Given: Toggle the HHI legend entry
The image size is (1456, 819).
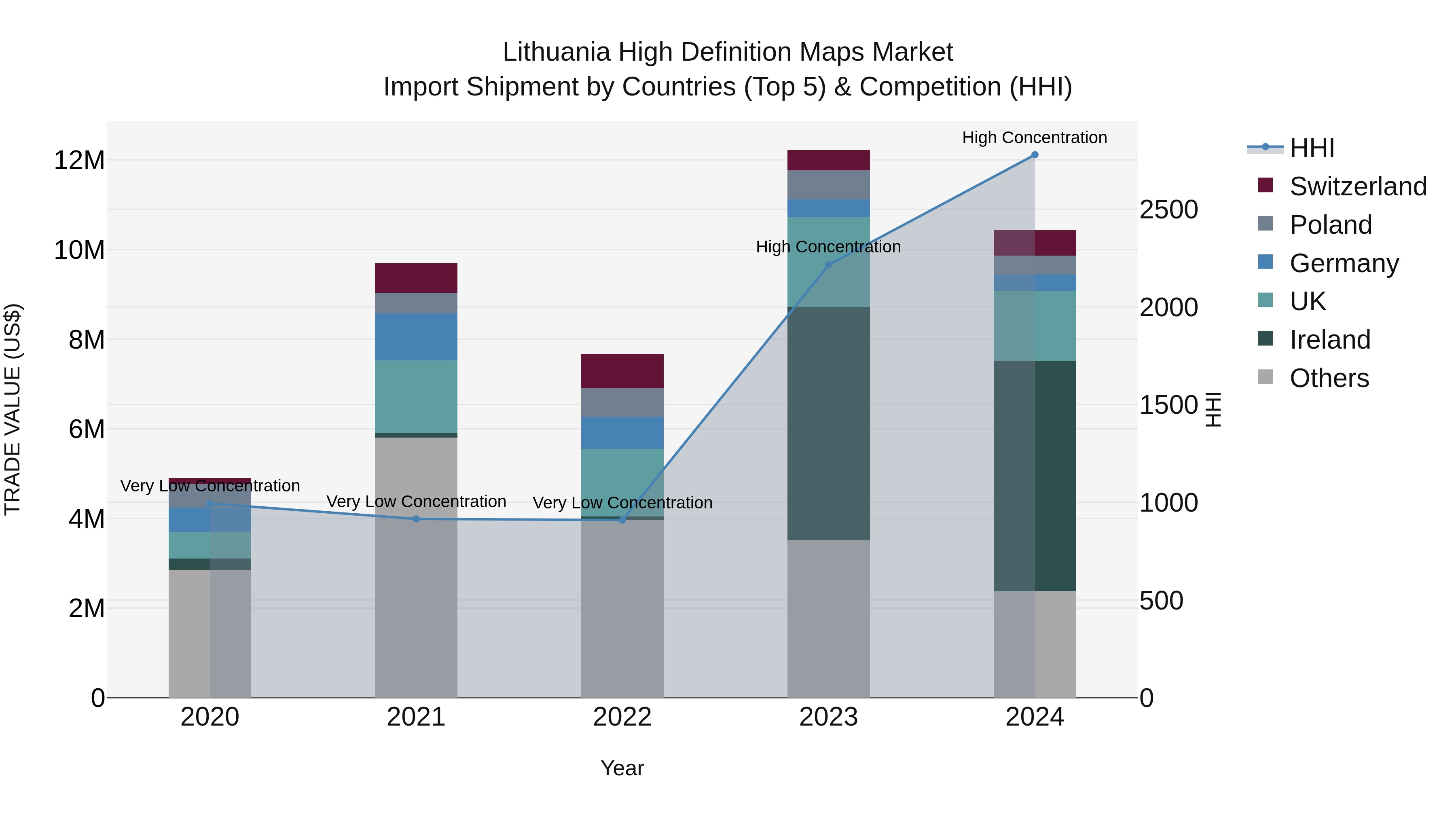Looking at the screenshot, I should click(1291, 148).
